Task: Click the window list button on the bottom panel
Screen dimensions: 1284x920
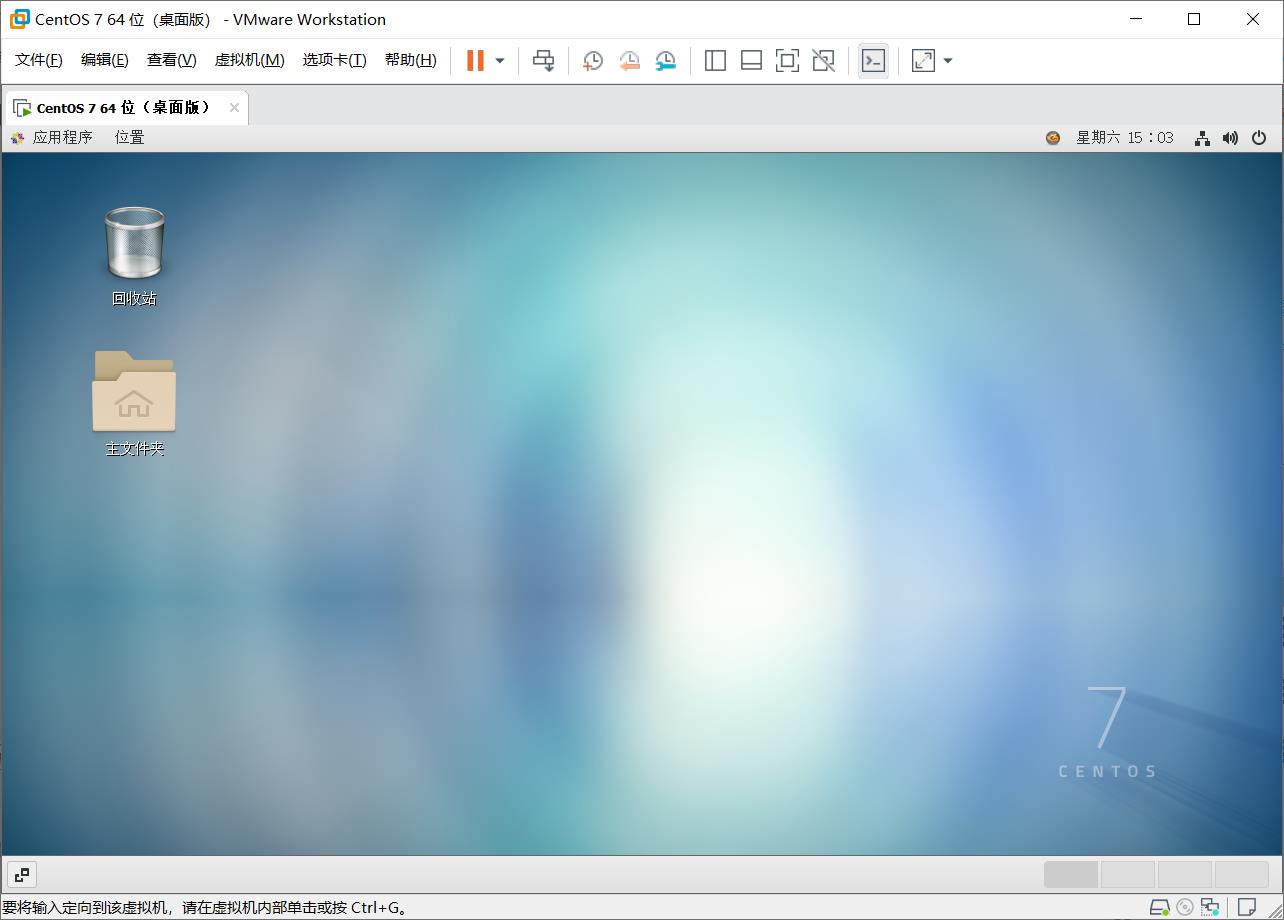Action: (x=22, y=875)
